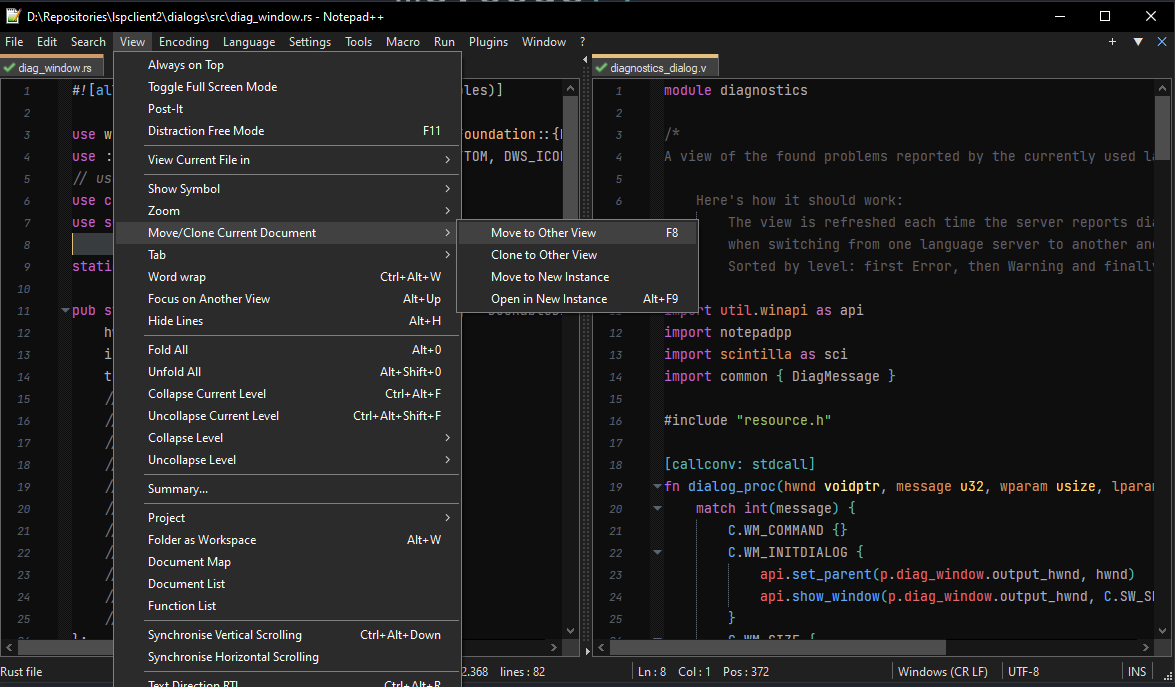1175x687 pixels.
Task: Choose Open in New Instance
Action: [x=578, y=298]
